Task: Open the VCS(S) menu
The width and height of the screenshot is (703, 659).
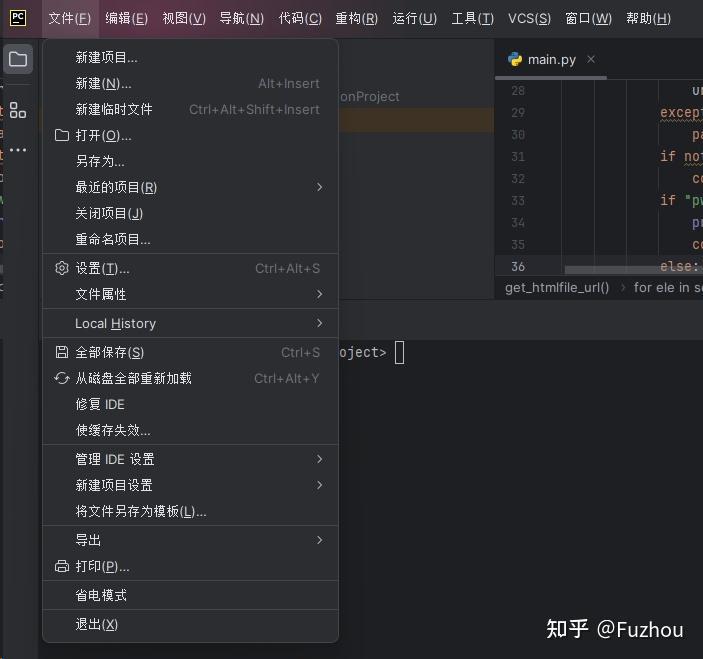Action: click(x=529, y=18)
